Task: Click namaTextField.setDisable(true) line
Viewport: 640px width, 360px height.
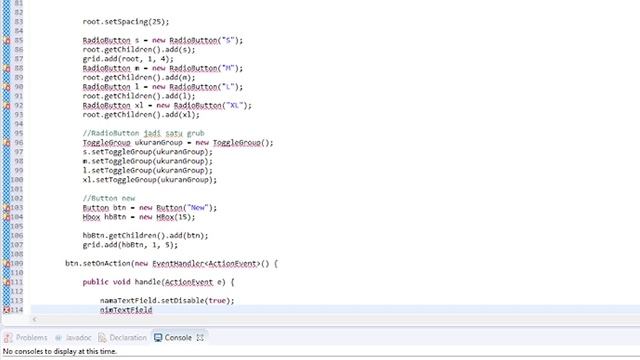Action: click(x=167, y=301)
